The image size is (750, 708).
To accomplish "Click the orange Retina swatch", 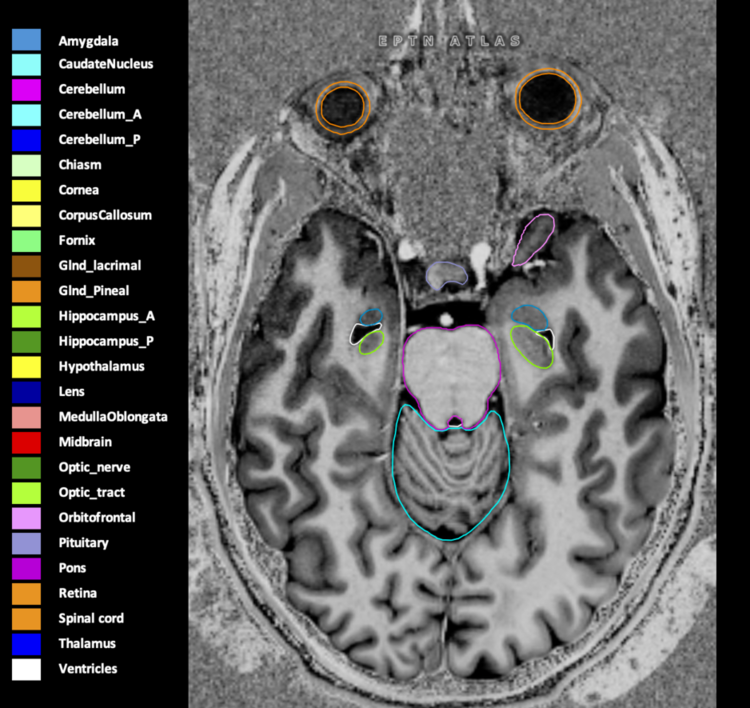I will (x=26, y=594).
